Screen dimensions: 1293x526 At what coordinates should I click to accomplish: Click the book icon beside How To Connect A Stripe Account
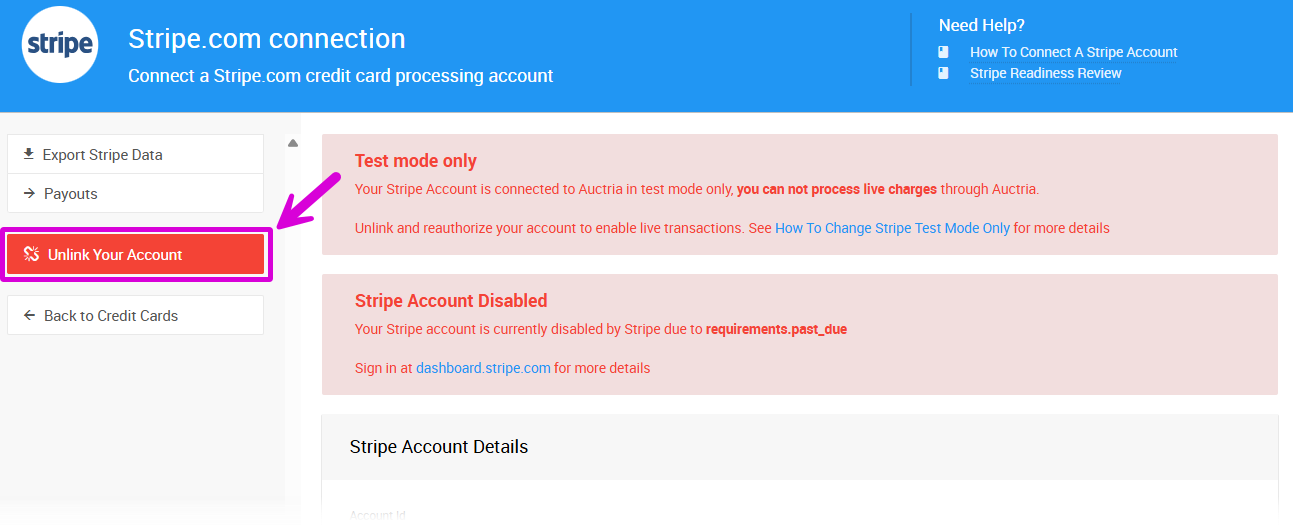pyautogui.click(x=943, y=52)
